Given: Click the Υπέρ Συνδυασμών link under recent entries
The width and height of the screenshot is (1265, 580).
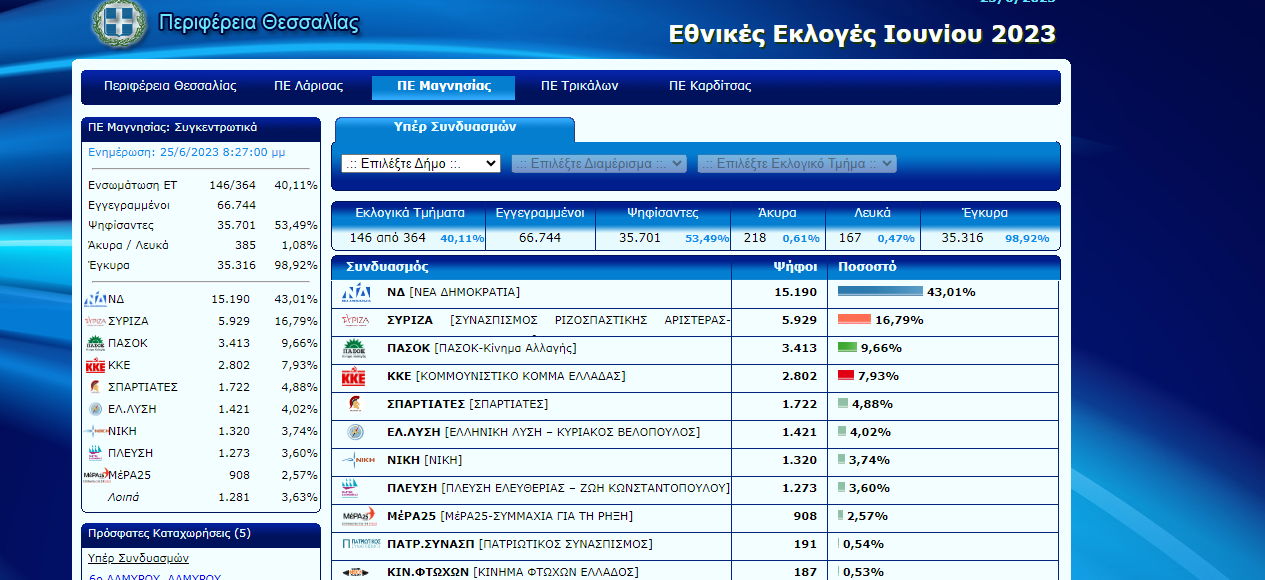Looking at the screenshot, I should pos(138,558).
